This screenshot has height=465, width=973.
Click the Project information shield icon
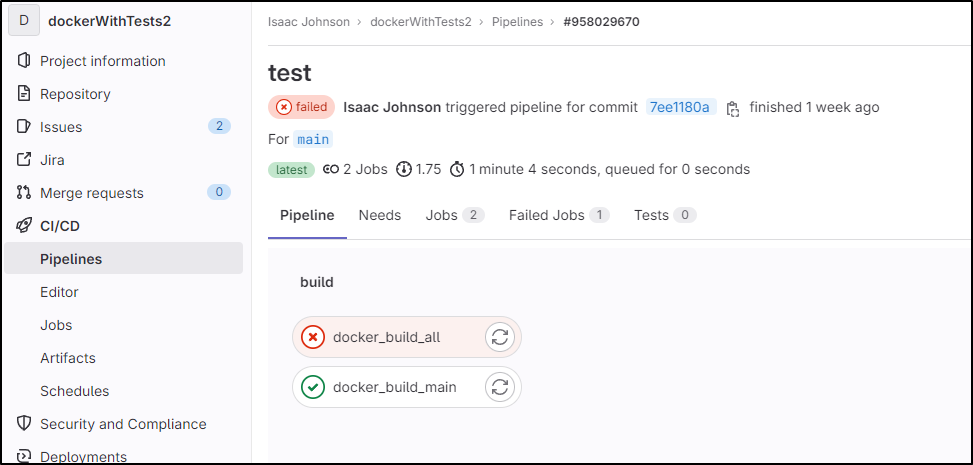[24, 61]
